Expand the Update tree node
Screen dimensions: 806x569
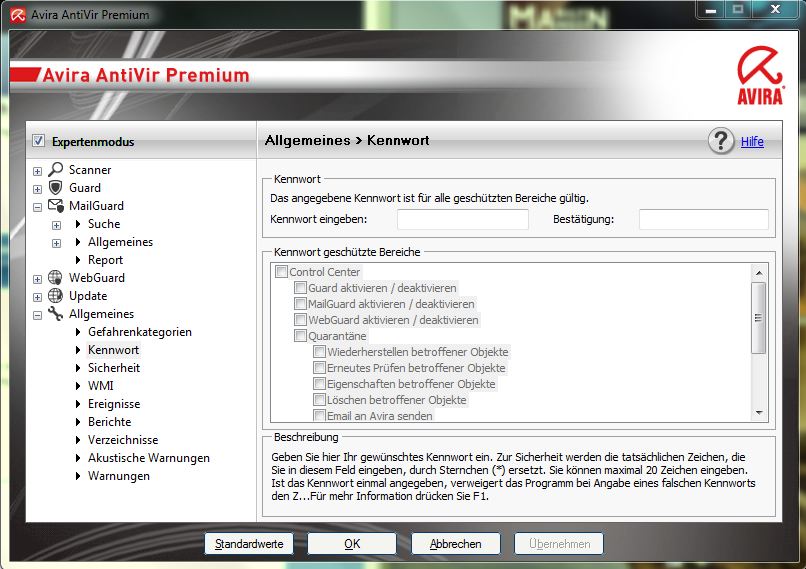pyautogui.click(x=38, y=297)
